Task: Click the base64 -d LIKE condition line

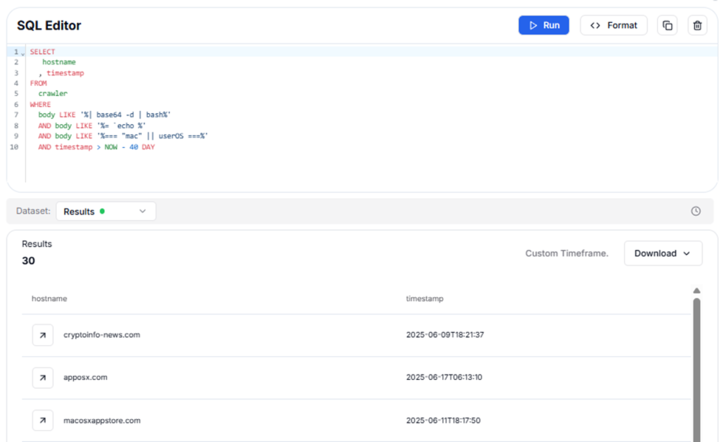Action: coord(104,115)
